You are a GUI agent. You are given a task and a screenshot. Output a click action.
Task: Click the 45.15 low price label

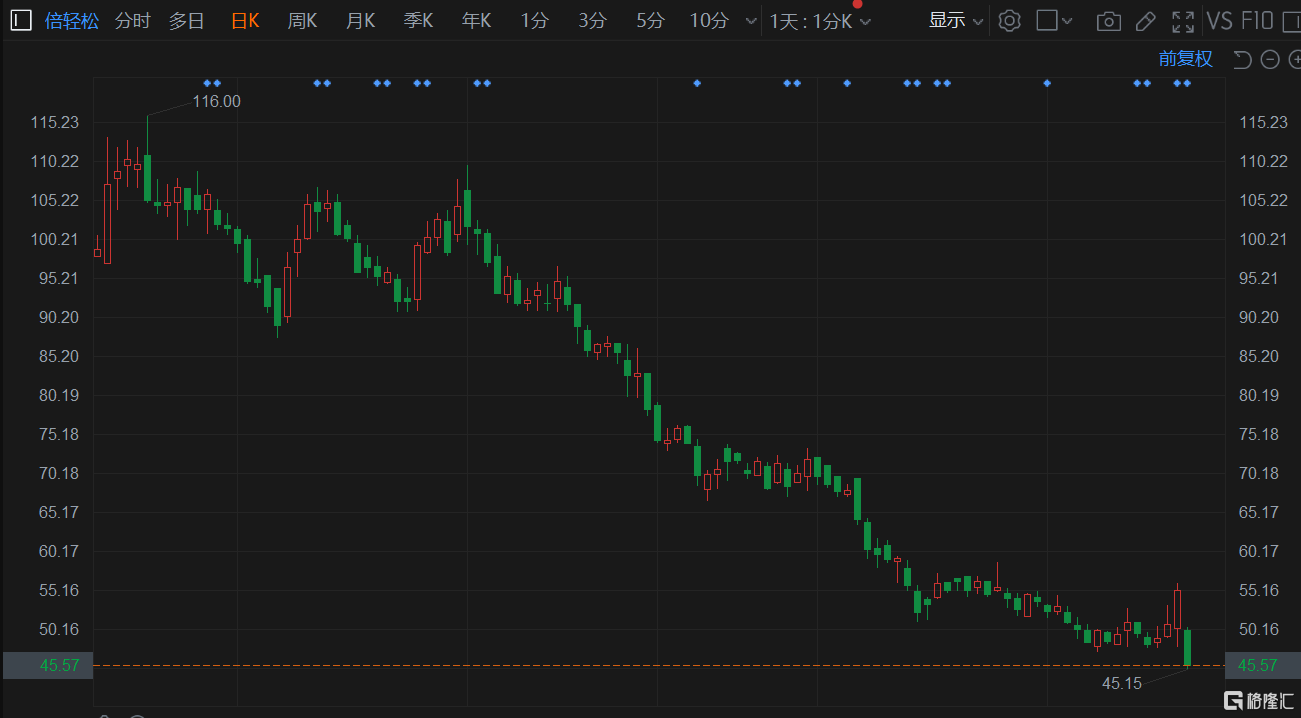pyautogui.click(x=1122, y=684)
